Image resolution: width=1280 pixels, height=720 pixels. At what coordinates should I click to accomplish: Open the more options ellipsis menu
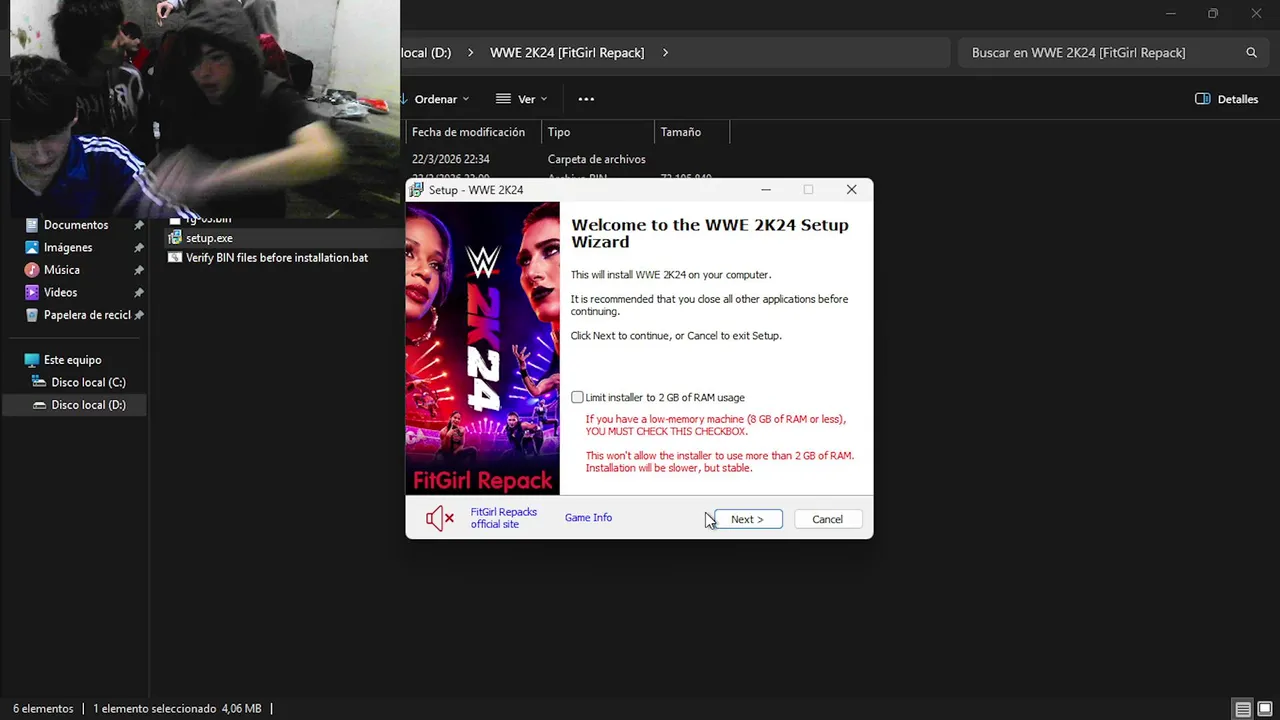pyautogui.click(x=586, y=99)
